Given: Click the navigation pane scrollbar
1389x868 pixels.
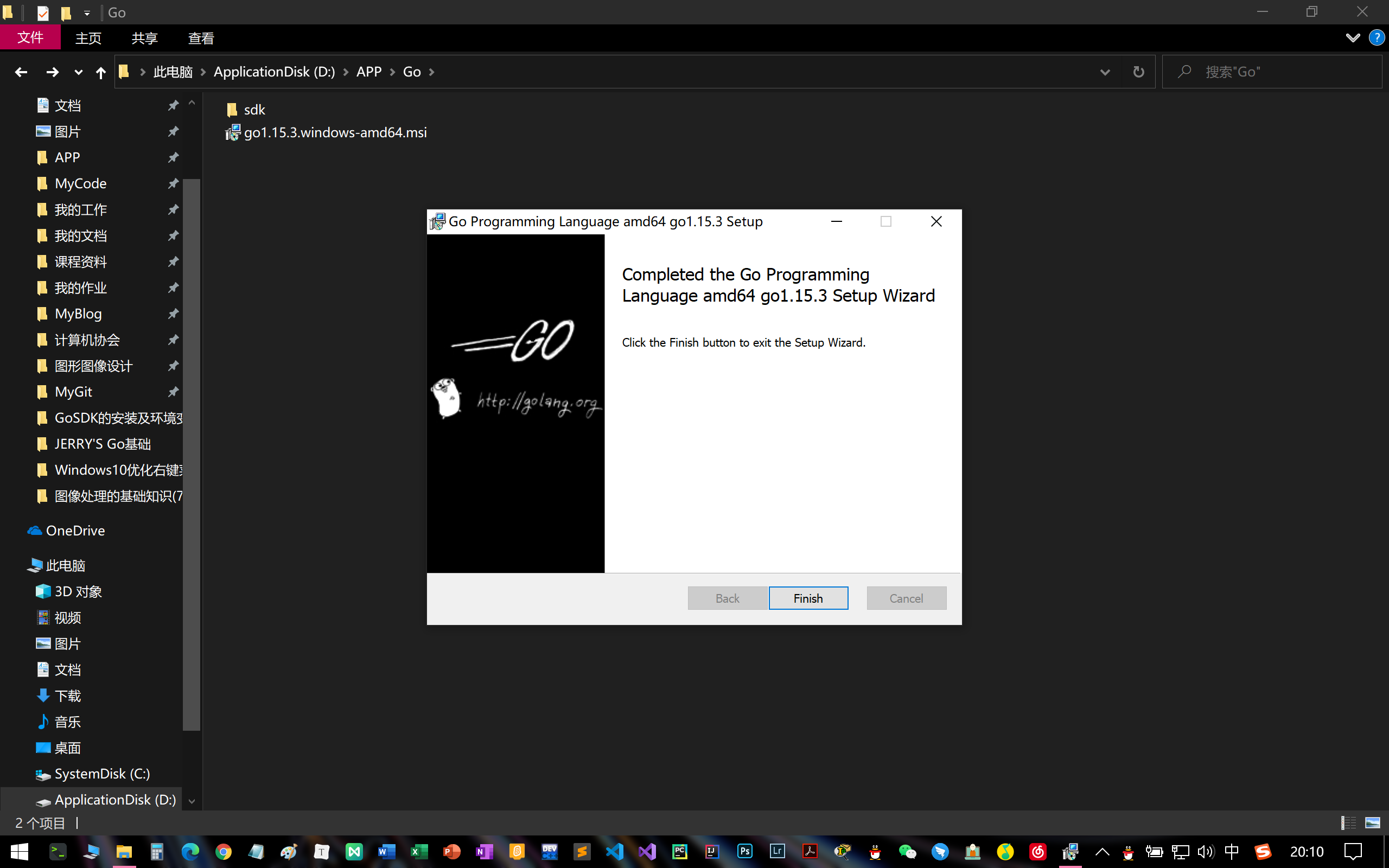Looking at the screenshot, I should pyautogui.click(x=192, y=454).
